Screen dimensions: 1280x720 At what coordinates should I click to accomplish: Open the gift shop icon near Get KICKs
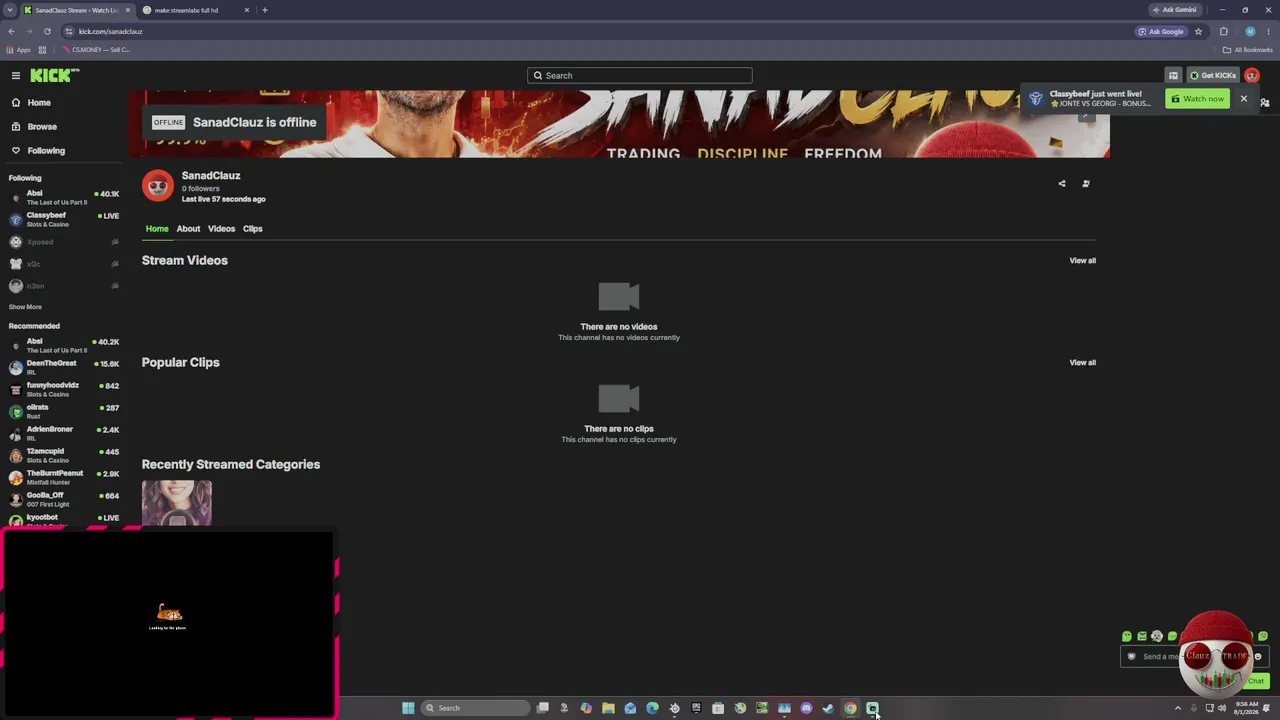click(1173, 75)
